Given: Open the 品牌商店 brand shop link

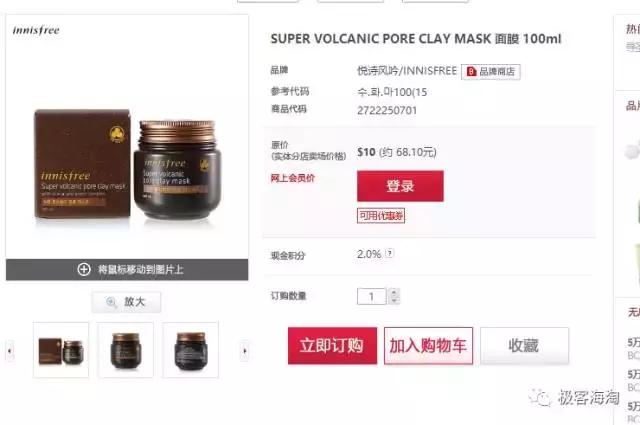Looking at the screenshot, I should click(491, 72).
